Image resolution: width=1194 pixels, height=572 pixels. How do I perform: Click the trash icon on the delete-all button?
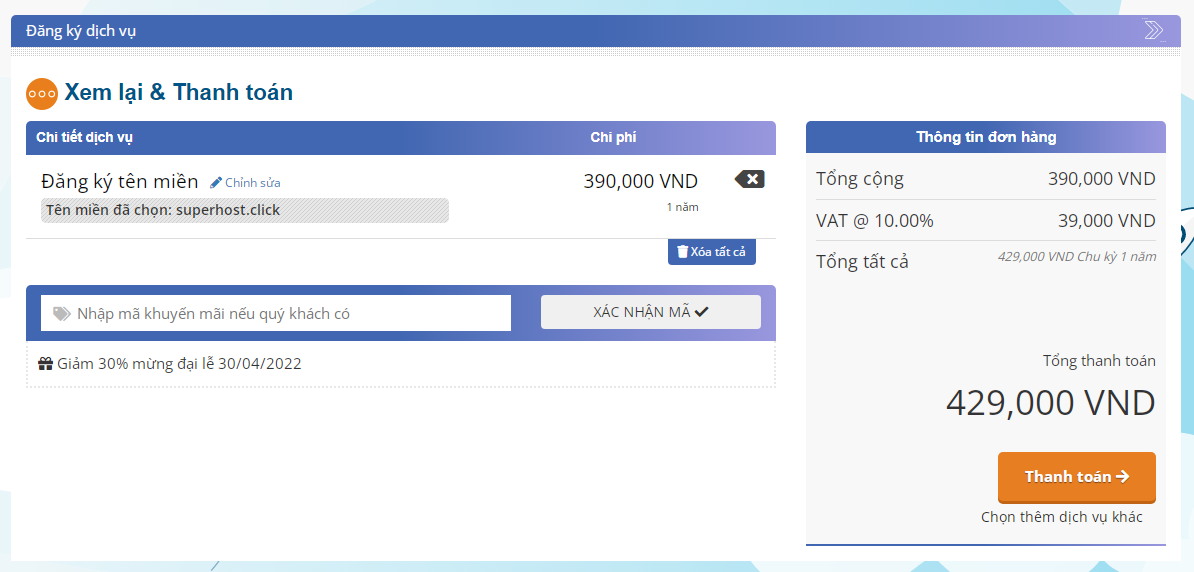[682, 252]
